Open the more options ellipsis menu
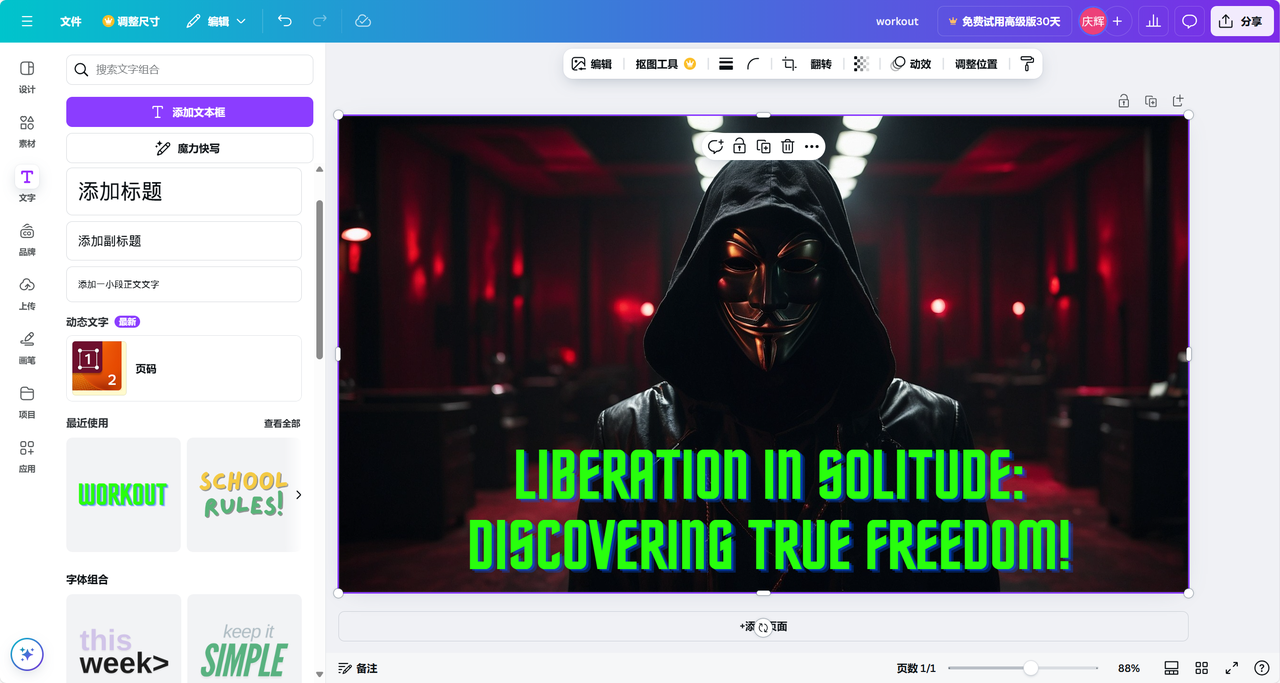 [x=812, y=146]
